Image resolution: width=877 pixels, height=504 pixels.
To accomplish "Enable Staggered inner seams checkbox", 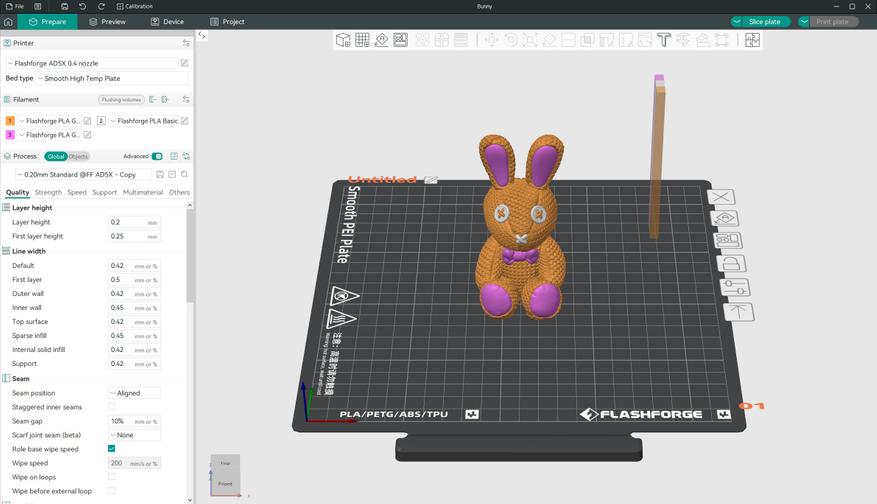I will pos(111,407).
